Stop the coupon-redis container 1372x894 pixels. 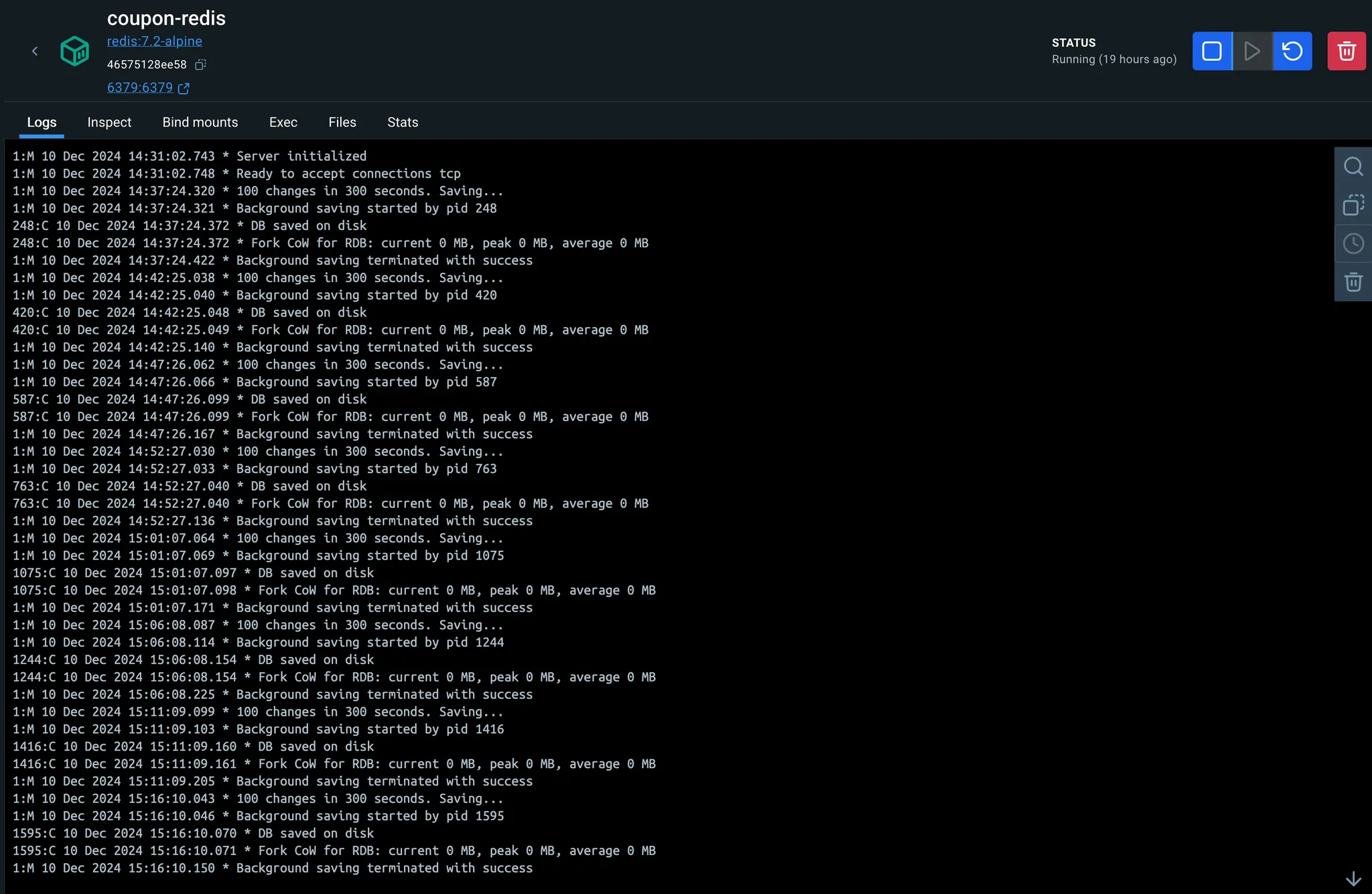pos(1211,51)
